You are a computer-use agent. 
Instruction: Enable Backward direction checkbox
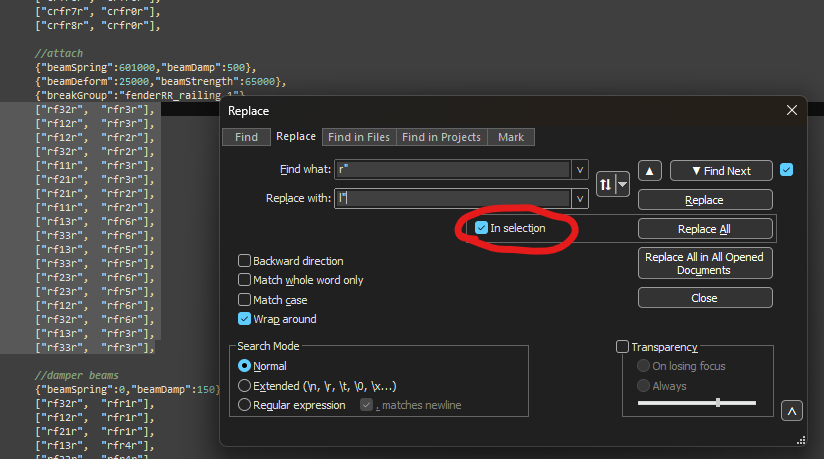[245, 261]
